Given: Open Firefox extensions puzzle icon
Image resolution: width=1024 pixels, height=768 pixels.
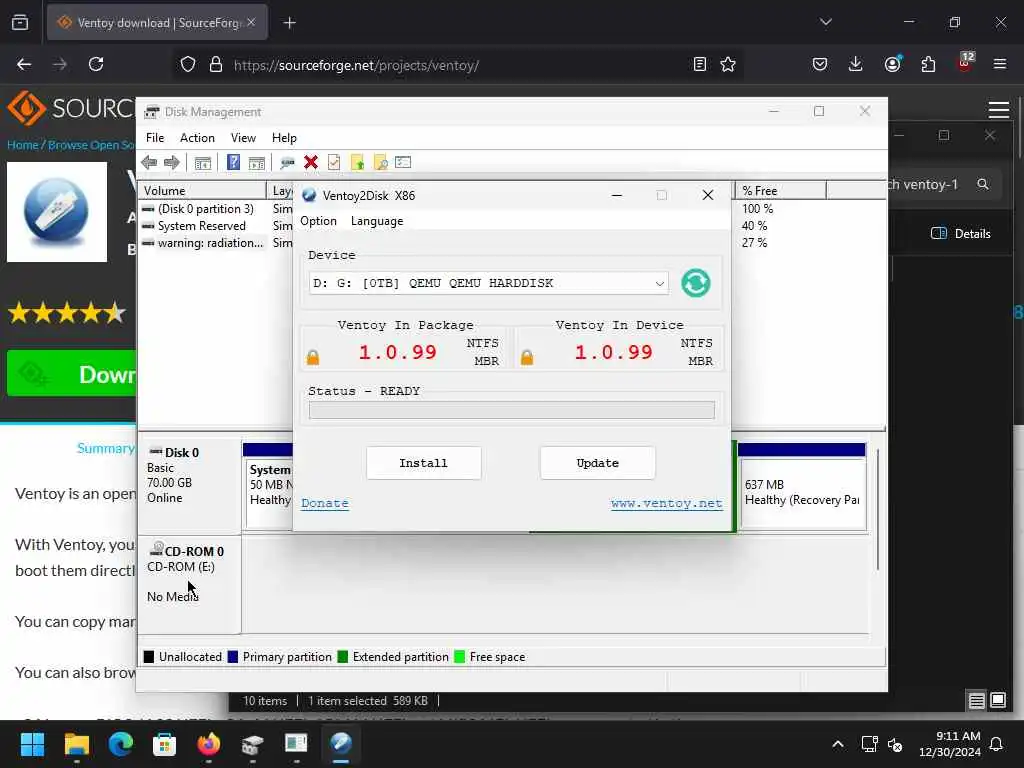Looking at the screenshot, I should 927,64.
